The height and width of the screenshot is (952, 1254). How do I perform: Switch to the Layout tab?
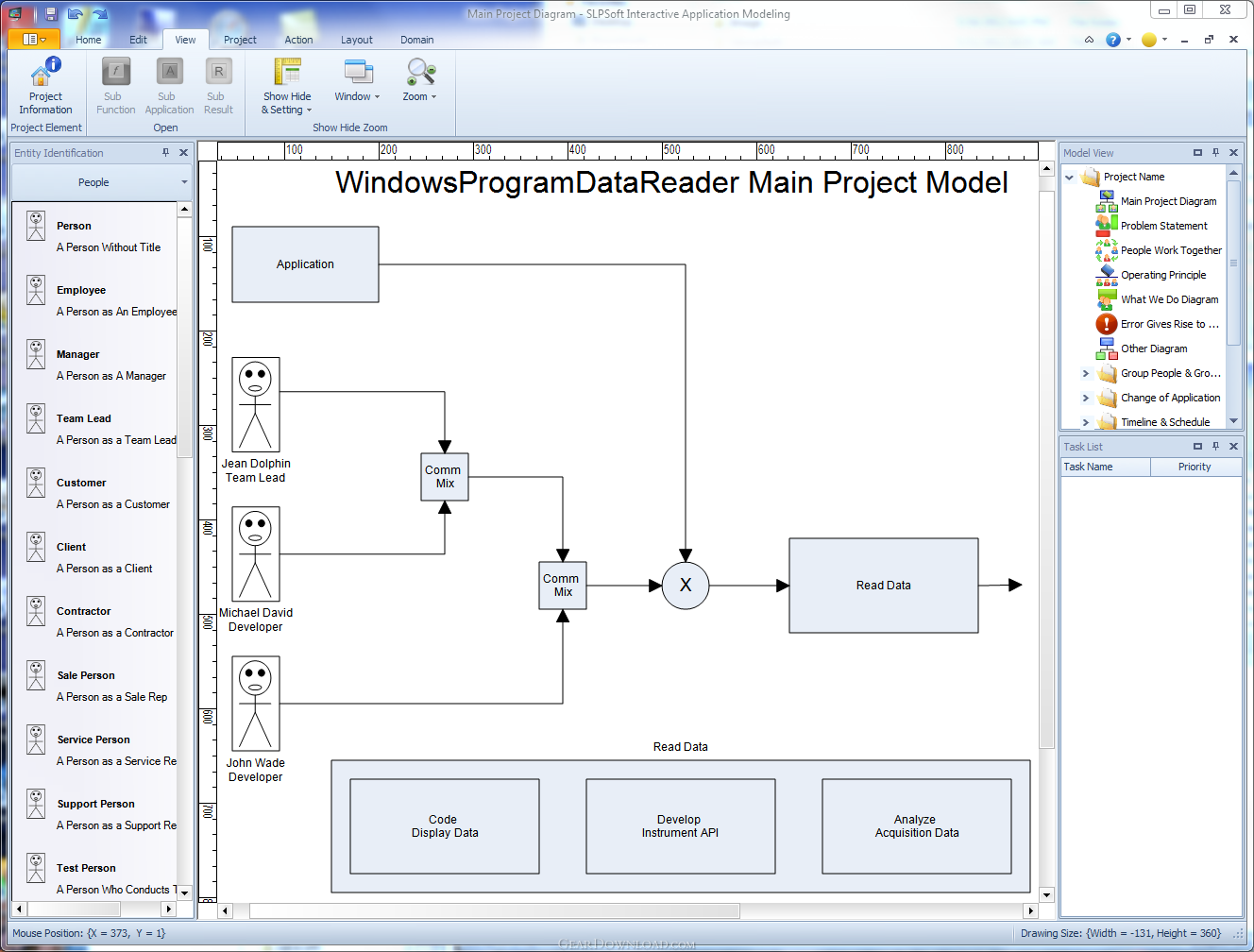coord(357,40)
